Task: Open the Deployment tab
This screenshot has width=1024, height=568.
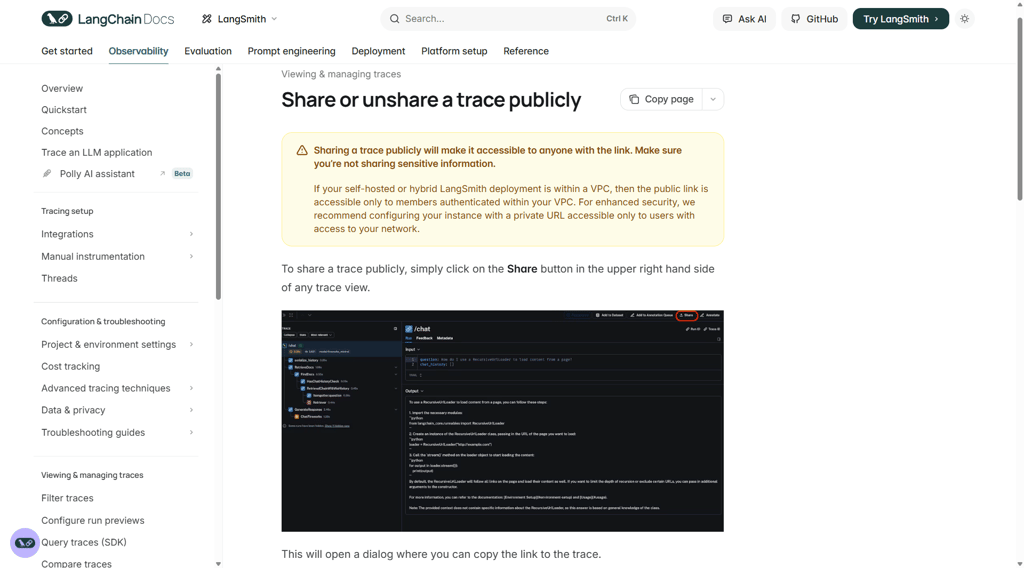Action: pyautogui.click(x=378, y=51)
